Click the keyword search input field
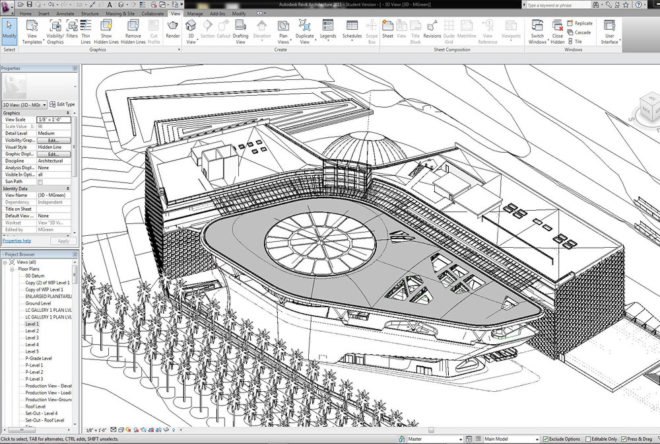The height and width of the screenshot is (444, 660). click(557, 5)
